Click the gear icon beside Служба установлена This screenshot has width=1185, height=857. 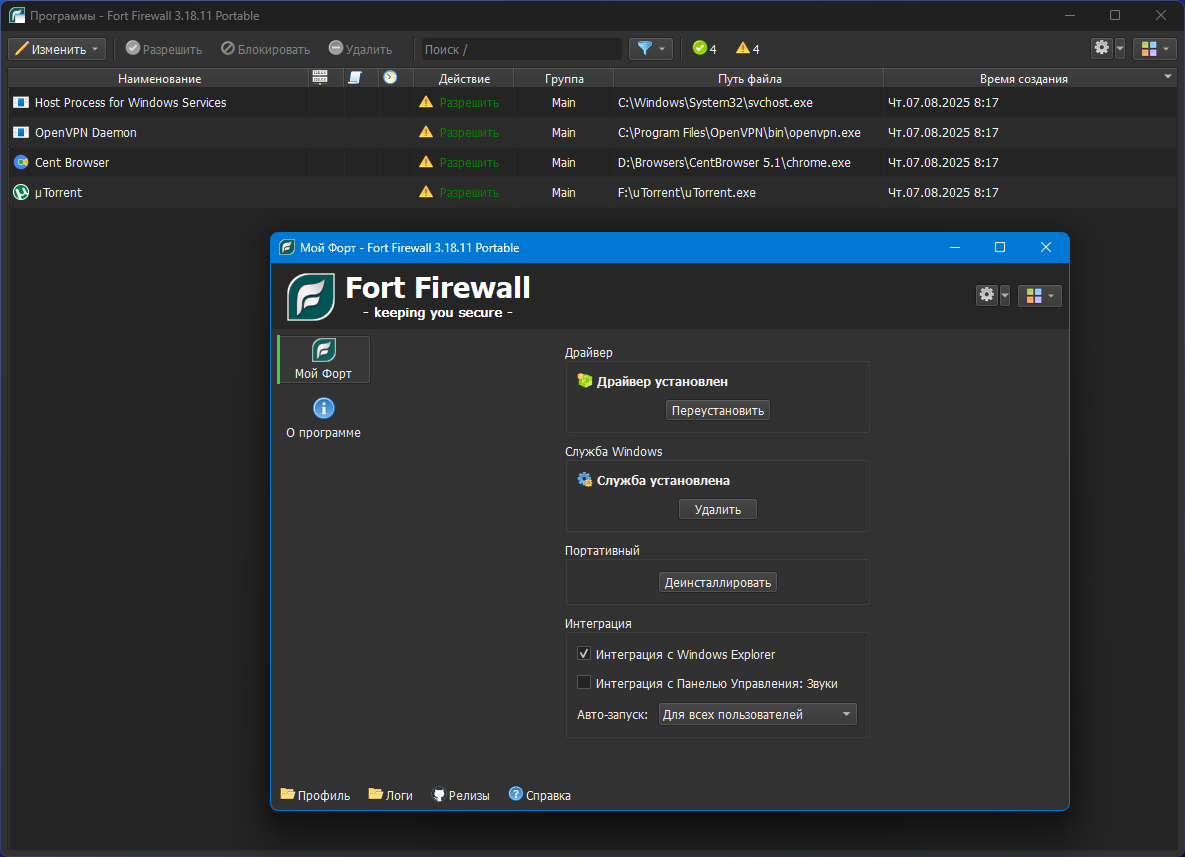585,480
